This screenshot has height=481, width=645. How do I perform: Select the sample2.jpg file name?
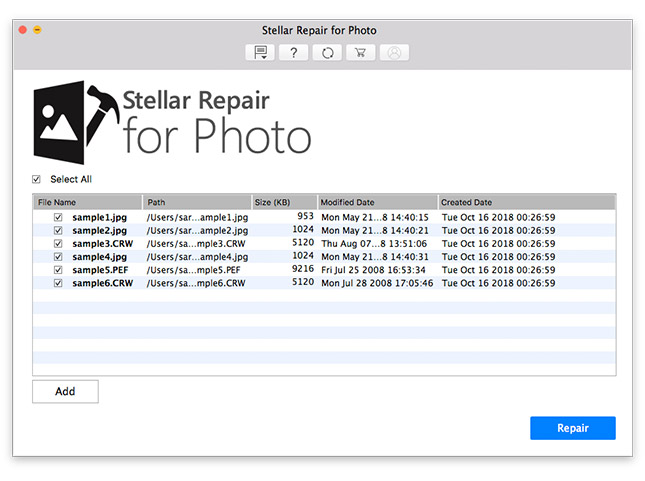click(x=100, y=230)
